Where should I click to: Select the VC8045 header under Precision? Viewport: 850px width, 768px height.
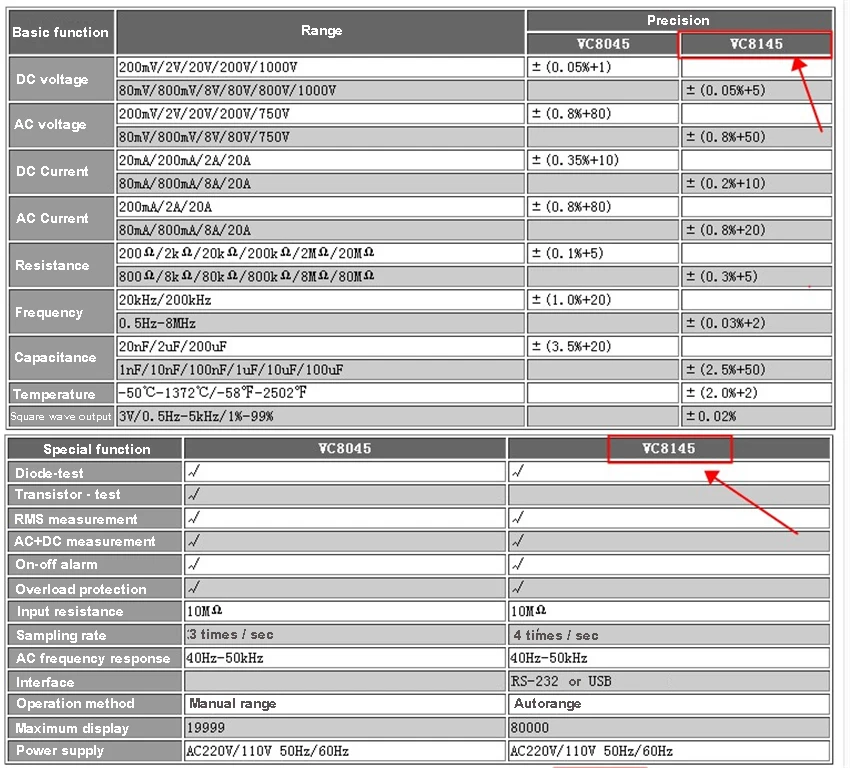pos(603,44)
